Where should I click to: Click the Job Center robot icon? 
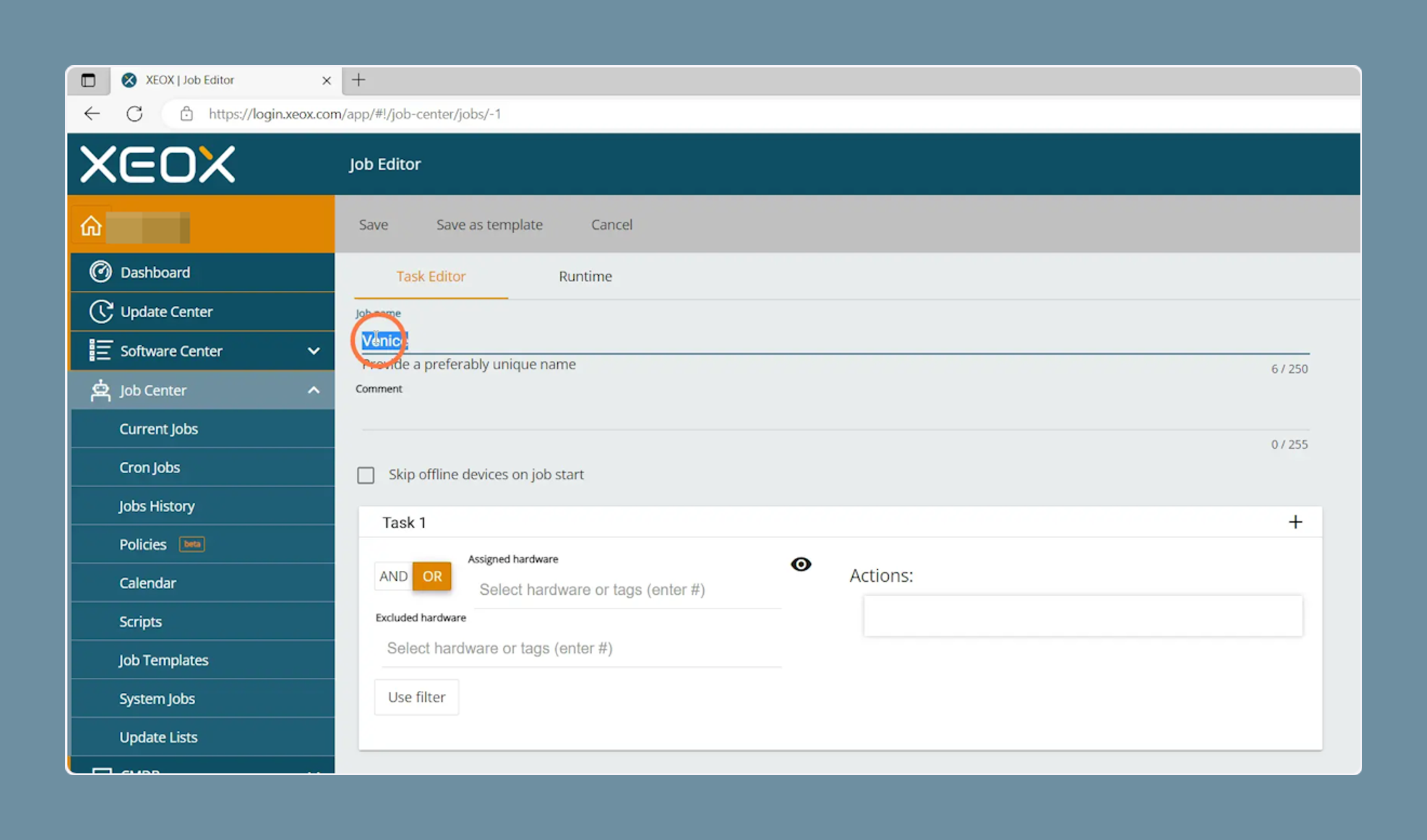point(101,390)
